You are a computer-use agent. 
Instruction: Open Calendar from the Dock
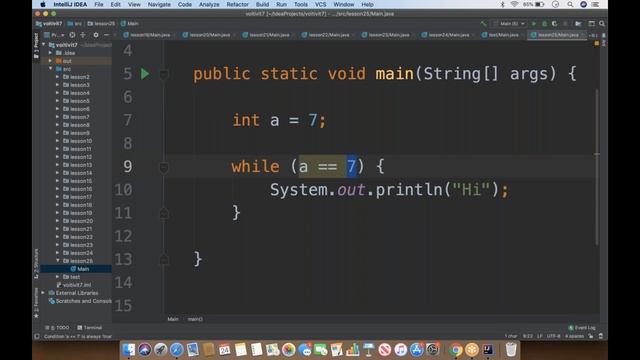(224, 350)
